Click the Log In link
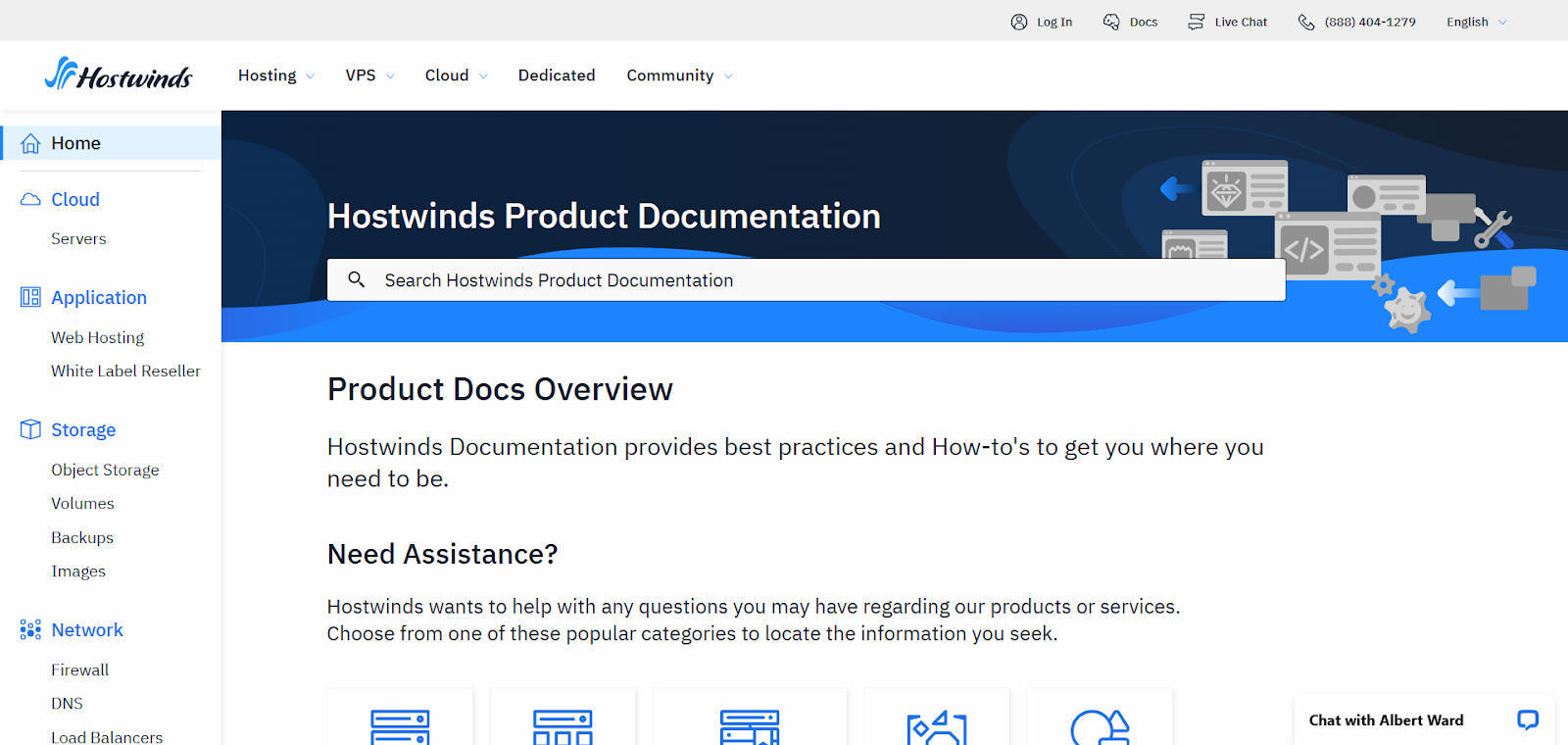Image resolution: width=1568 pixels, height=745 pixels. click(1054, 22)
